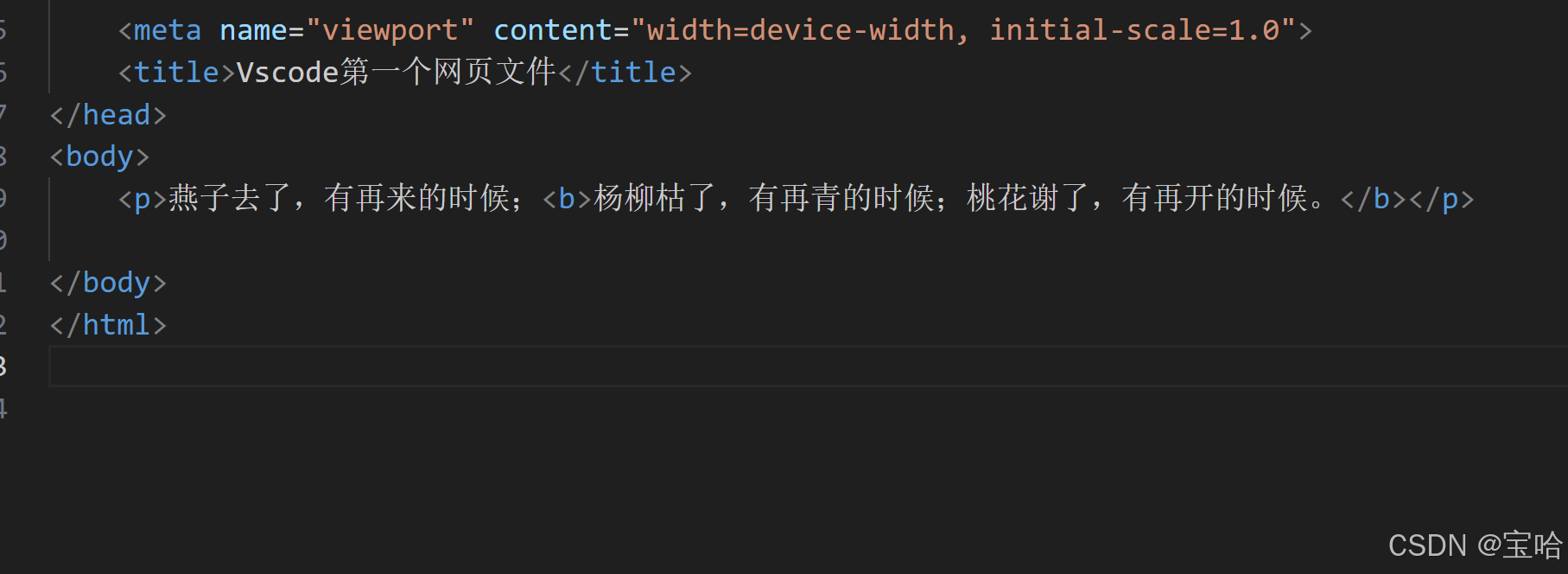Click the title text Vscode第一个网页文件
This screenshot has width=1568, height=574.
click(397, 72)
